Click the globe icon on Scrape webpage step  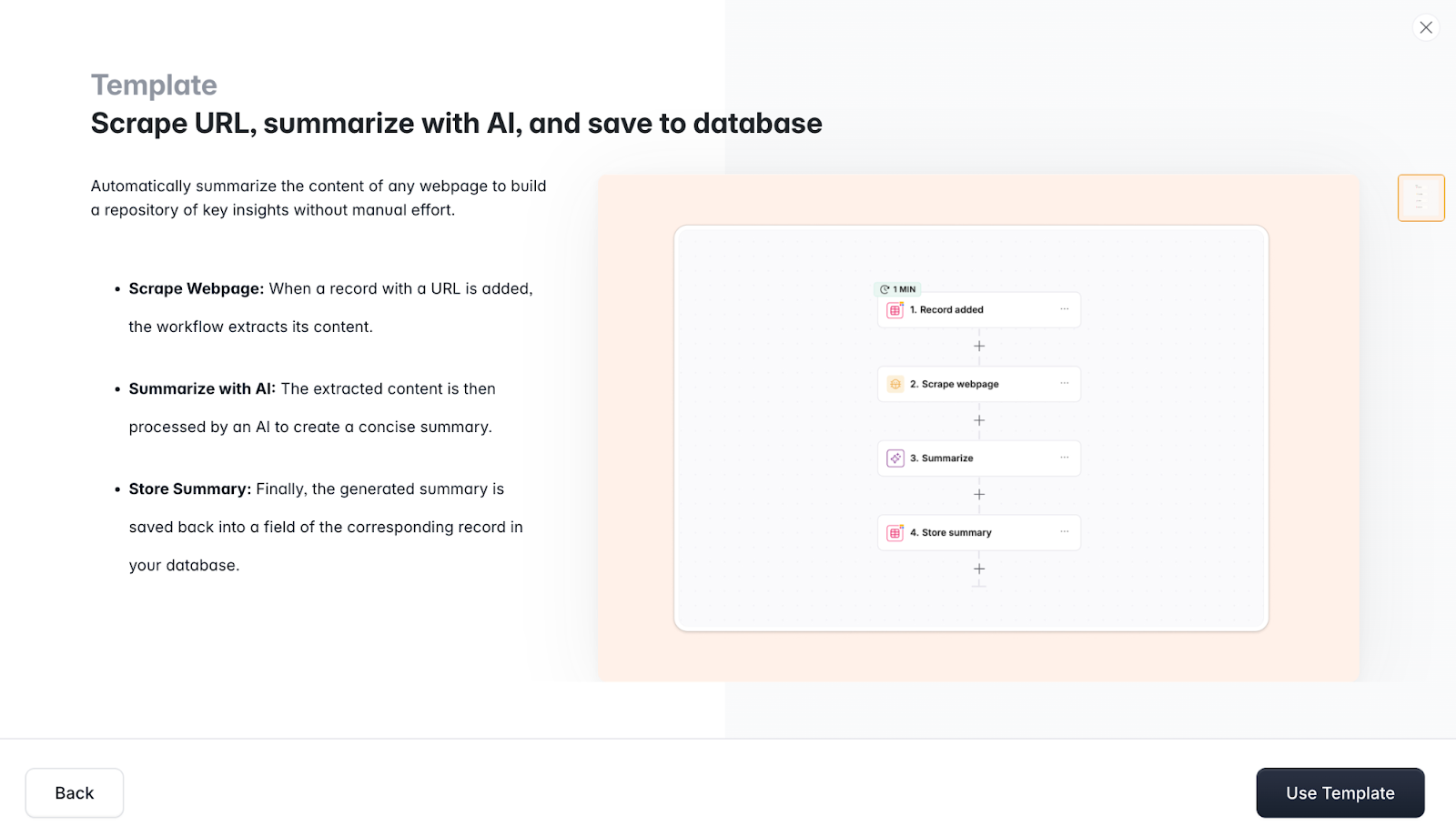pos(895,383)
